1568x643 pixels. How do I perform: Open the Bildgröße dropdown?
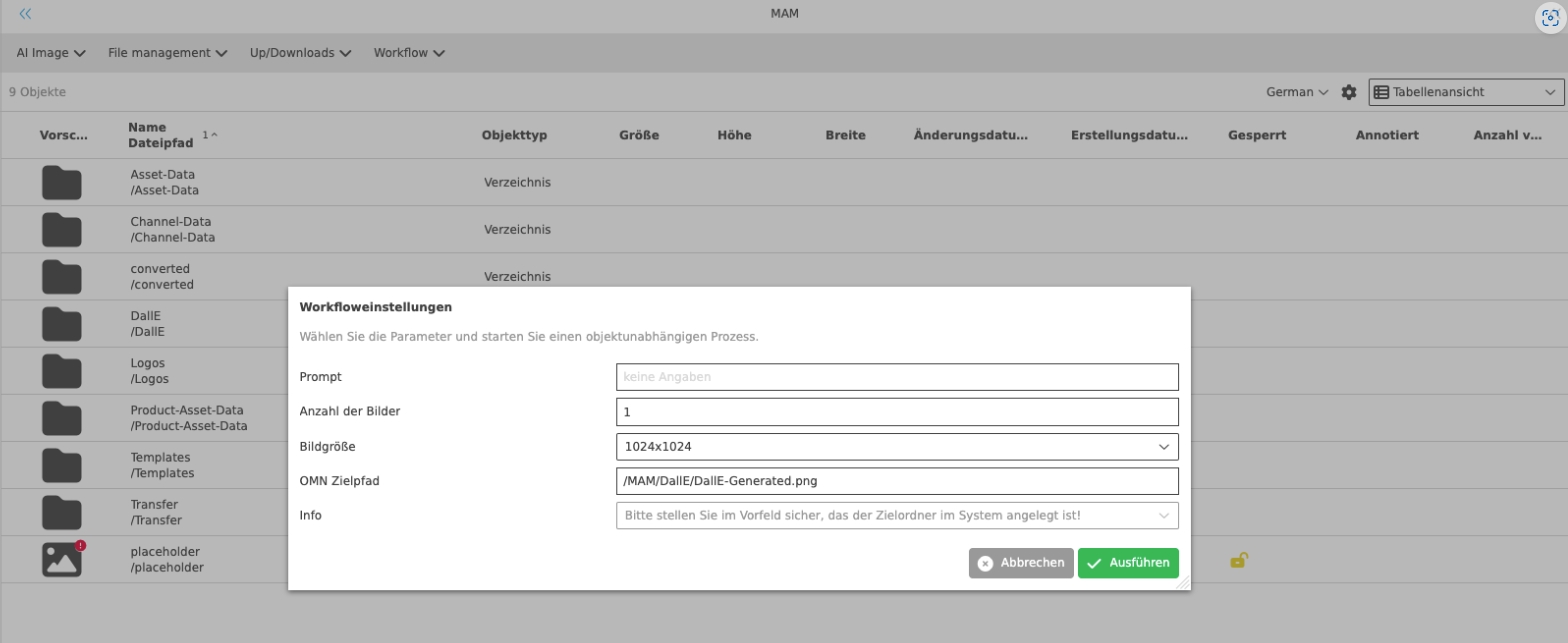point(897,446)
